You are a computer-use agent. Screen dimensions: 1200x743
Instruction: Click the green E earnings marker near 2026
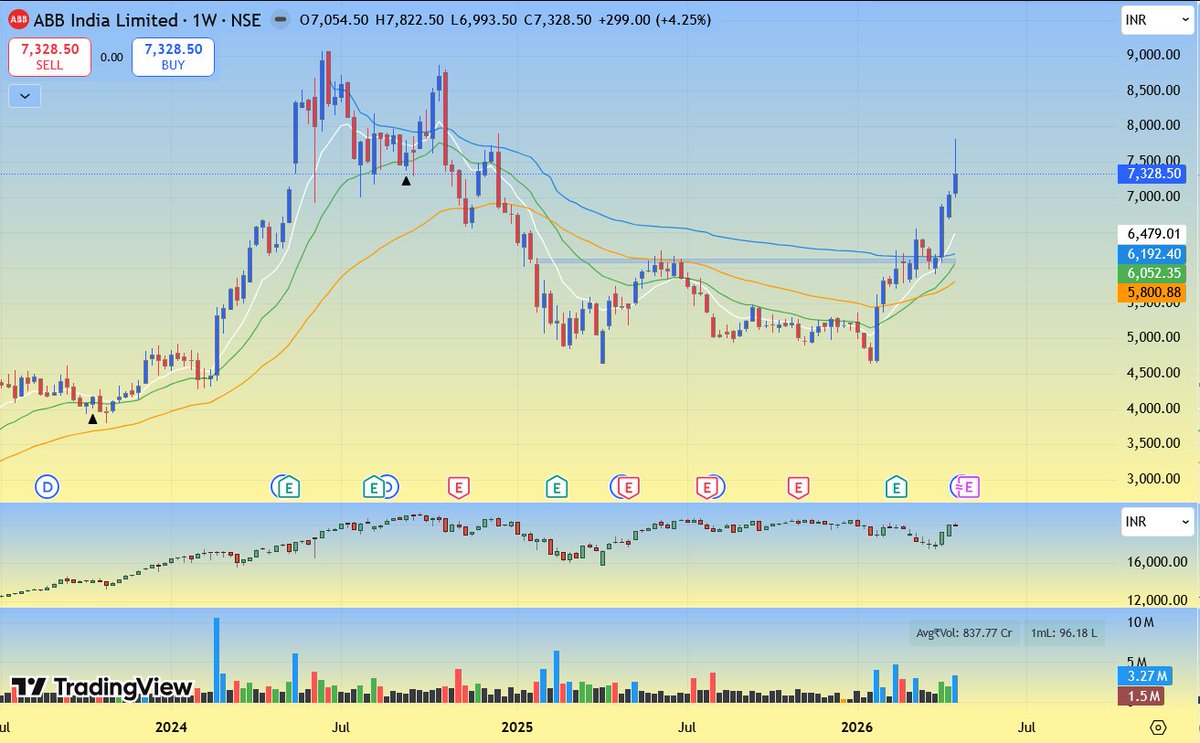(x=895, y=487)
